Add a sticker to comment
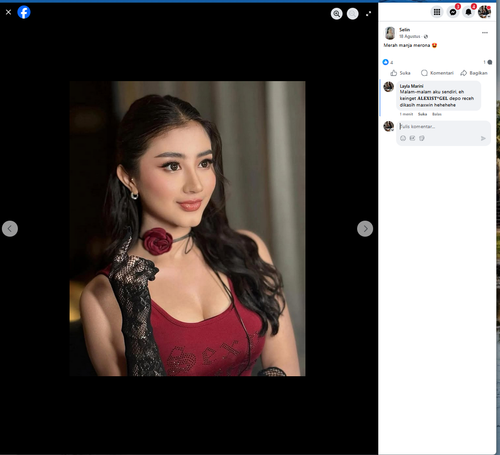The height and width of the screenshot is (455, 500). (422, 138)
